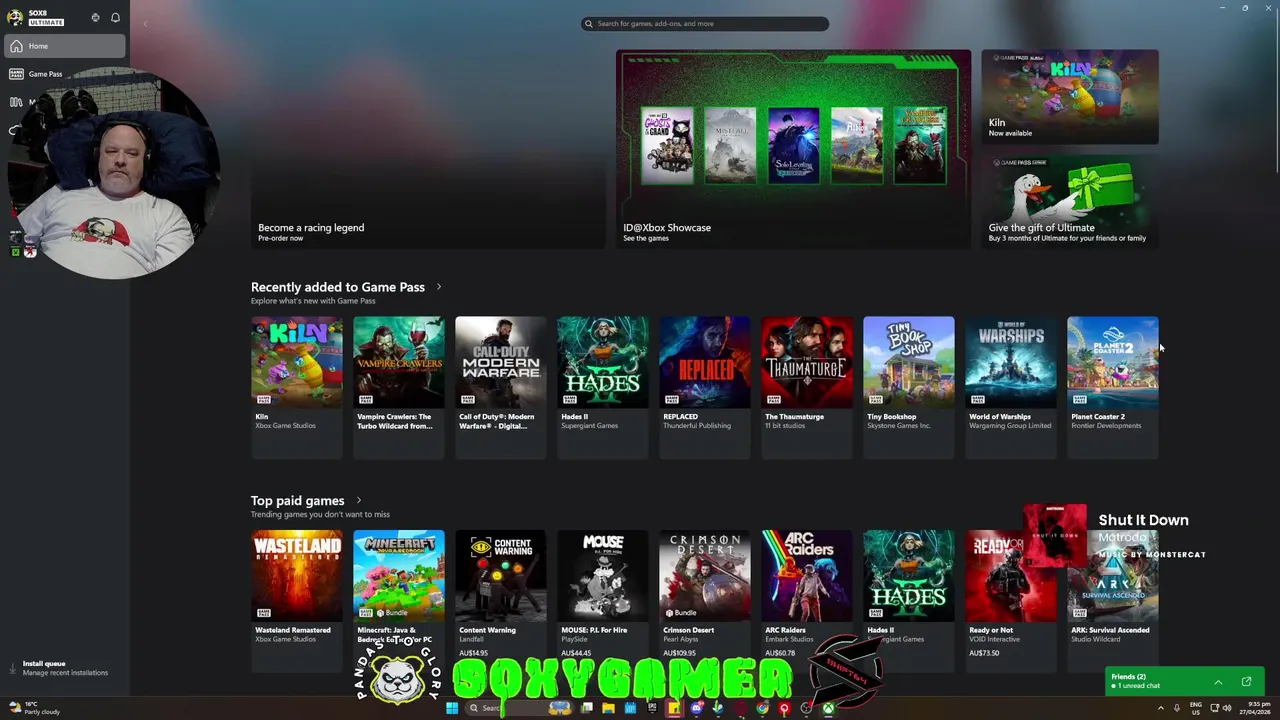Open the Kiln Now available banner

click(x=1070, y=97)
